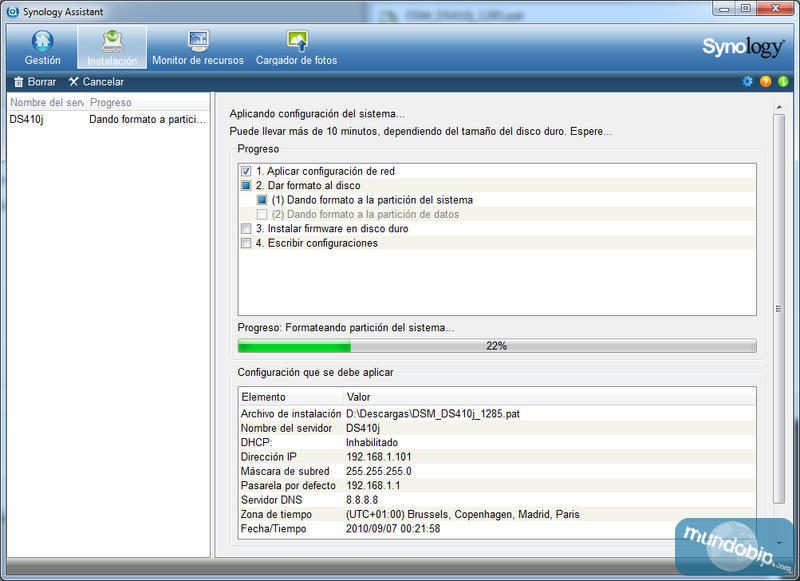
Task: Click the 'Zona de tiempo' row label
Action: pos(276,514)
